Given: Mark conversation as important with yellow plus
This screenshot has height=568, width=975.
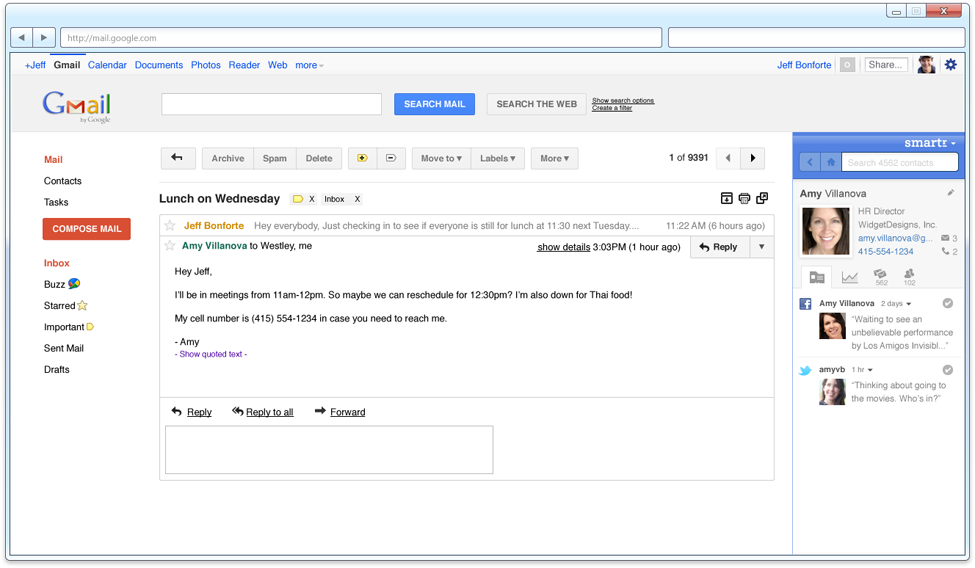Looking at the screenshot, I should 362,158.
